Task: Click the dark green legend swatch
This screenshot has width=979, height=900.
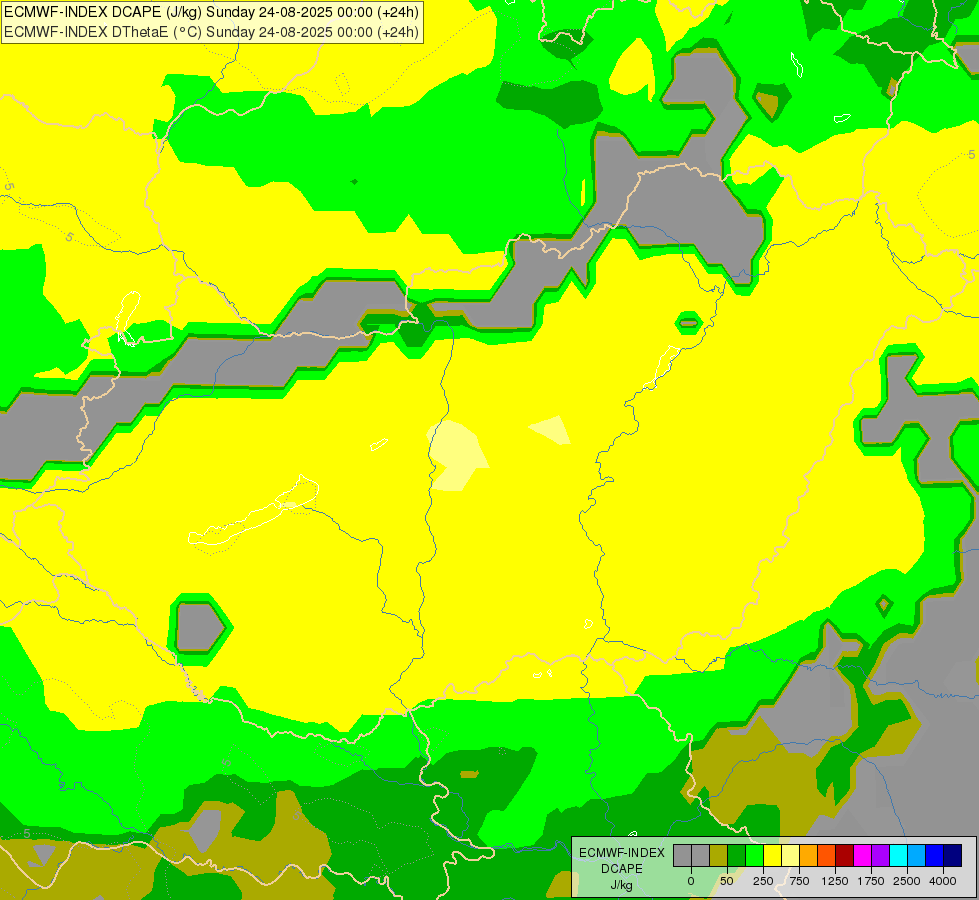Action: [x=736, y=855]
